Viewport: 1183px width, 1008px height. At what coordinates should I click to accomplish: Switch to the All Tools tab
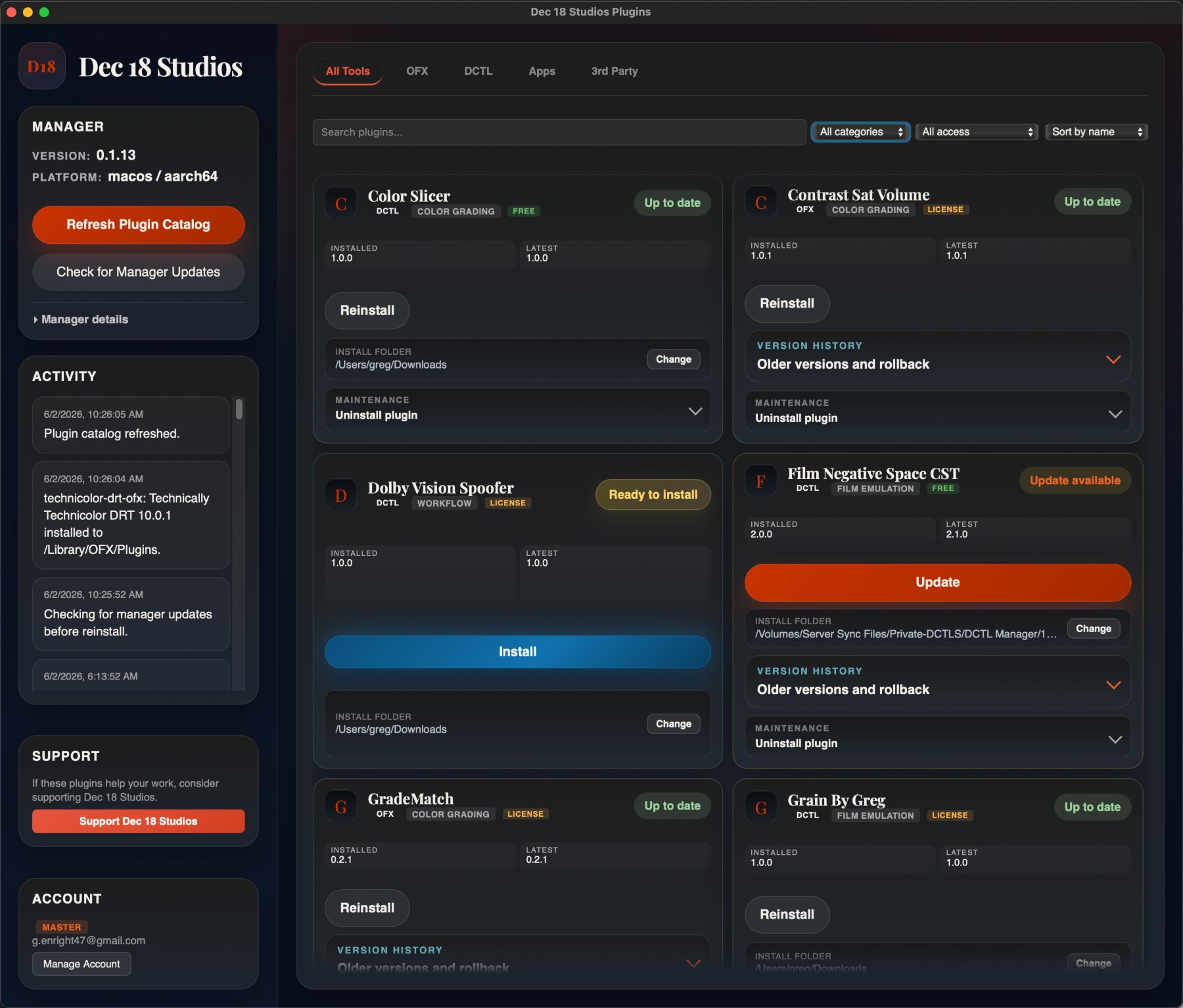click(x=348, y=71)
